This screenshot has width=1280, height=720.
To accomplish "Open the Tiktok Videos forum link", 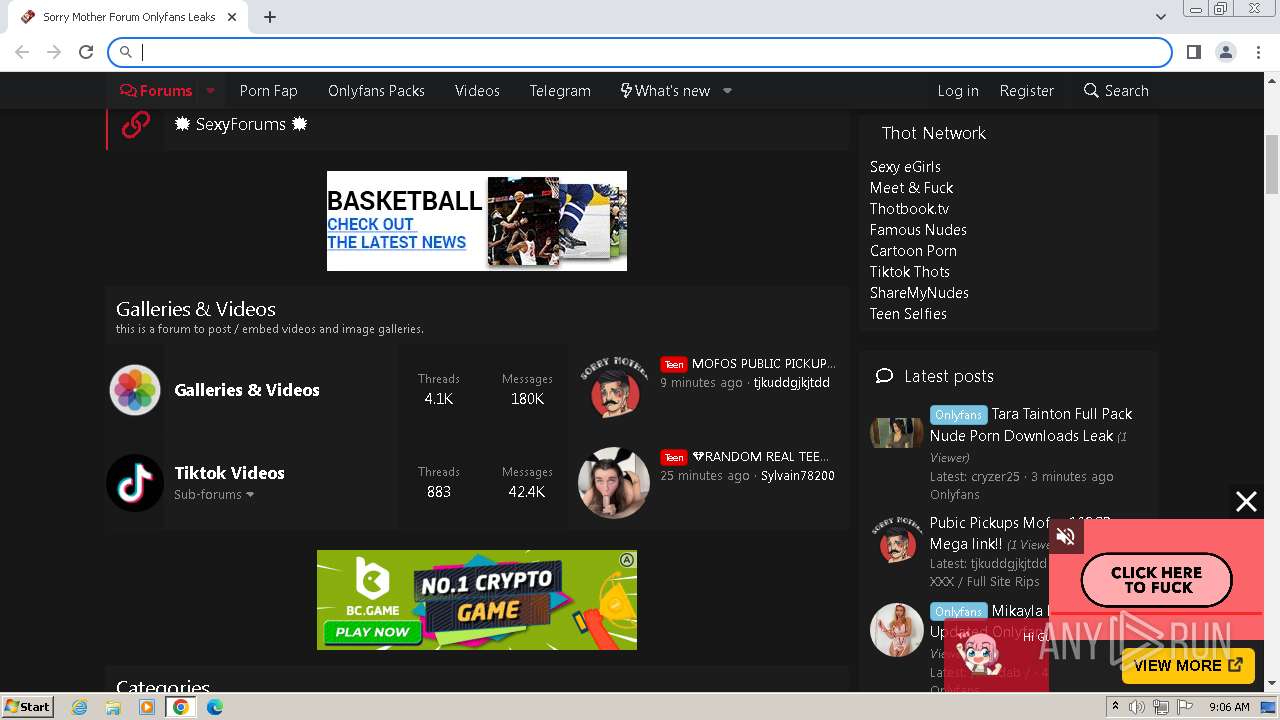I will point(229,473).
